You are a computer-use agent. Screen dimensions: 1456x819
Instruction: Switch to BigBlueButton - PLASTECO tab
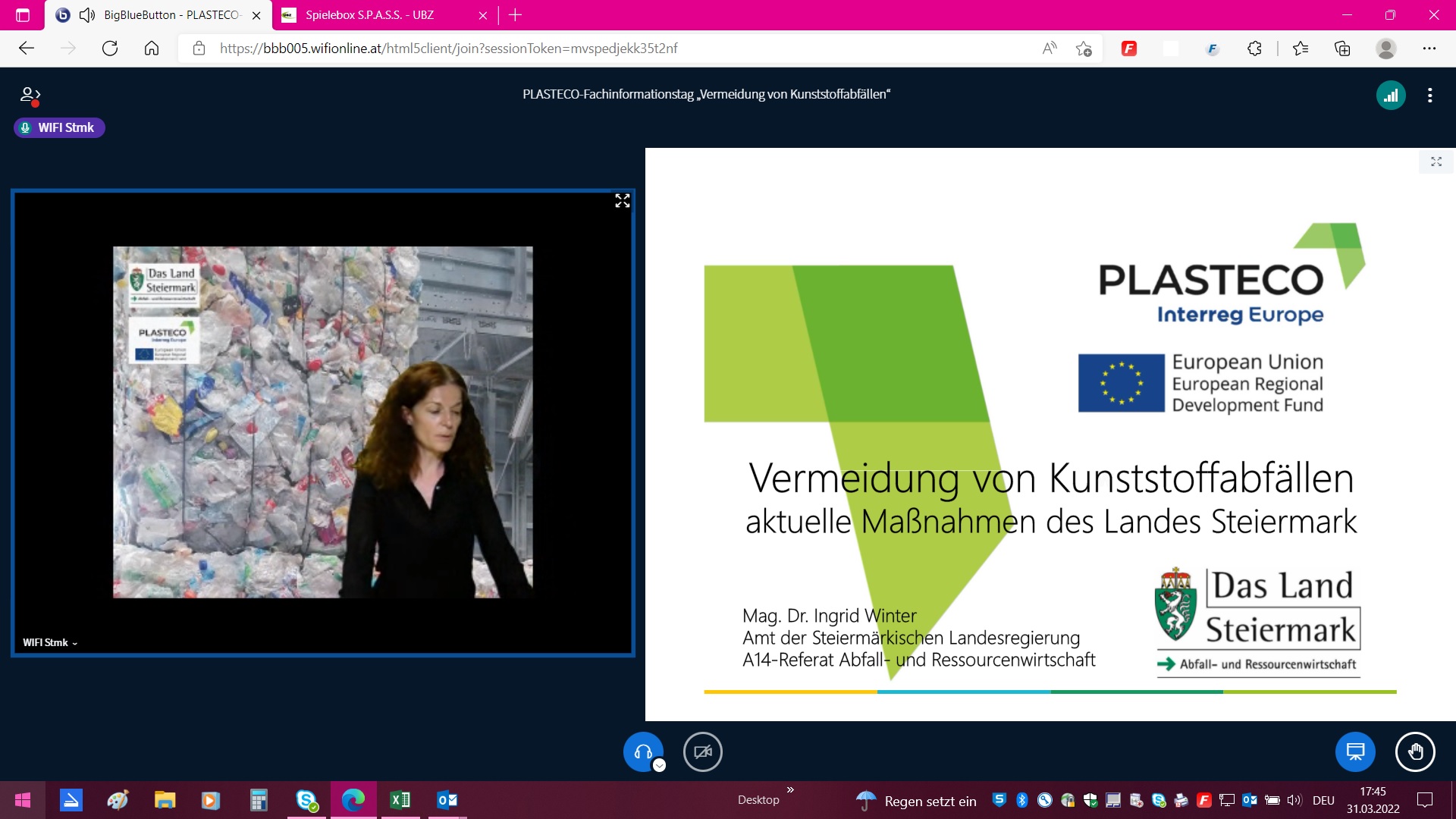click(159, 15)
